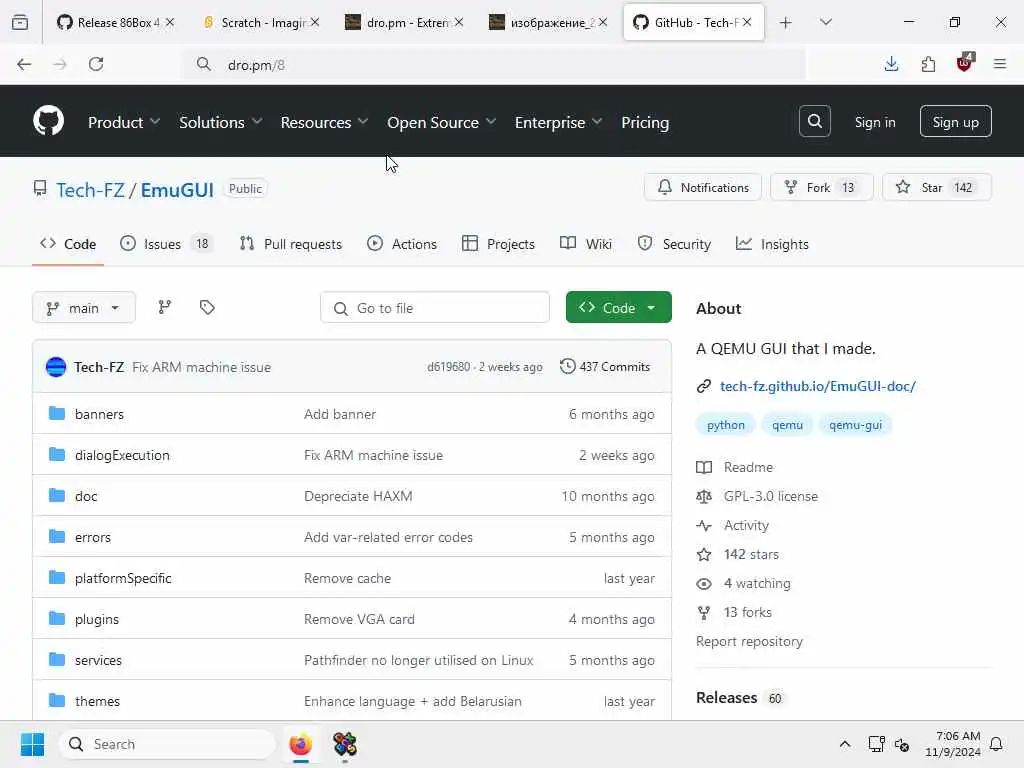Screen dimensions: 1024x768
Task: Reload the current page
Action: 96,64
